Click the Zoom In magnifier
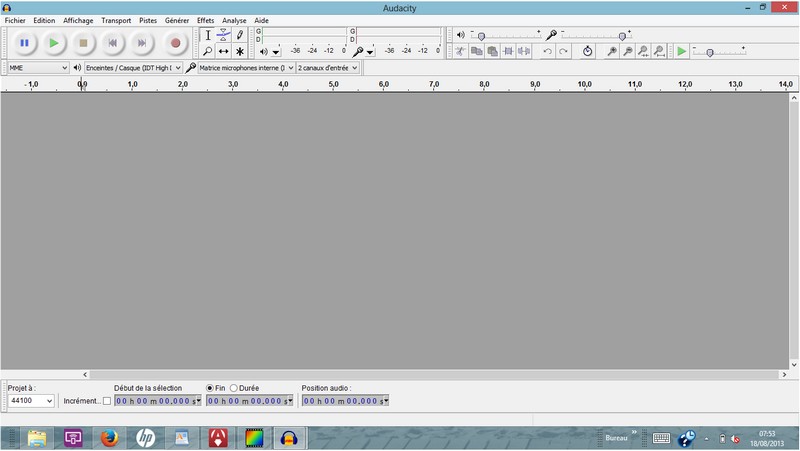Image resolution: width=800 pixels, height=451 pixels. pyautogui.click(x=612, y=51)
